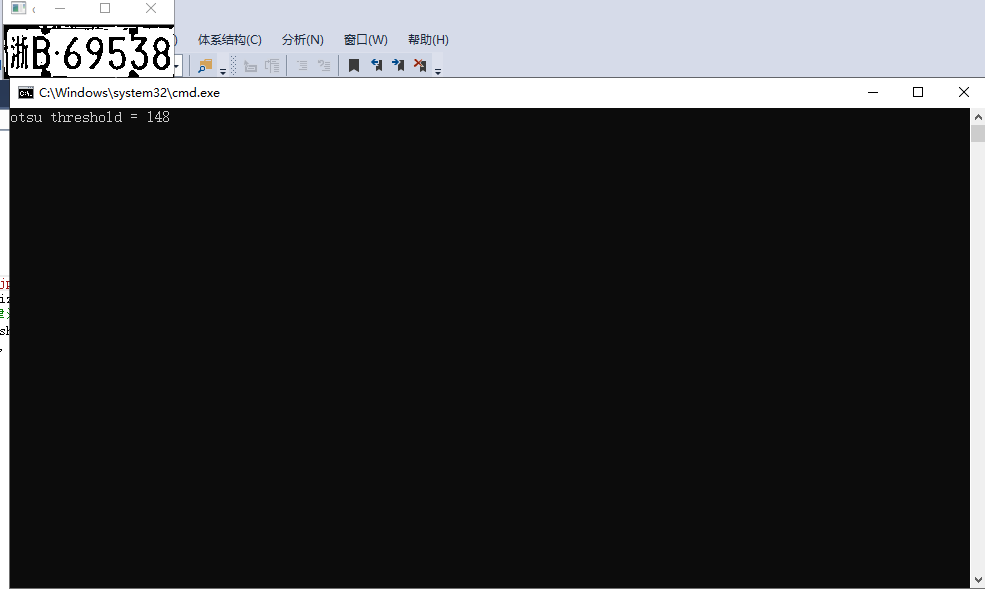Open the combo box dropdown beside the plate image
This screenshot has height=599, width=985.
tap(178, 65)
